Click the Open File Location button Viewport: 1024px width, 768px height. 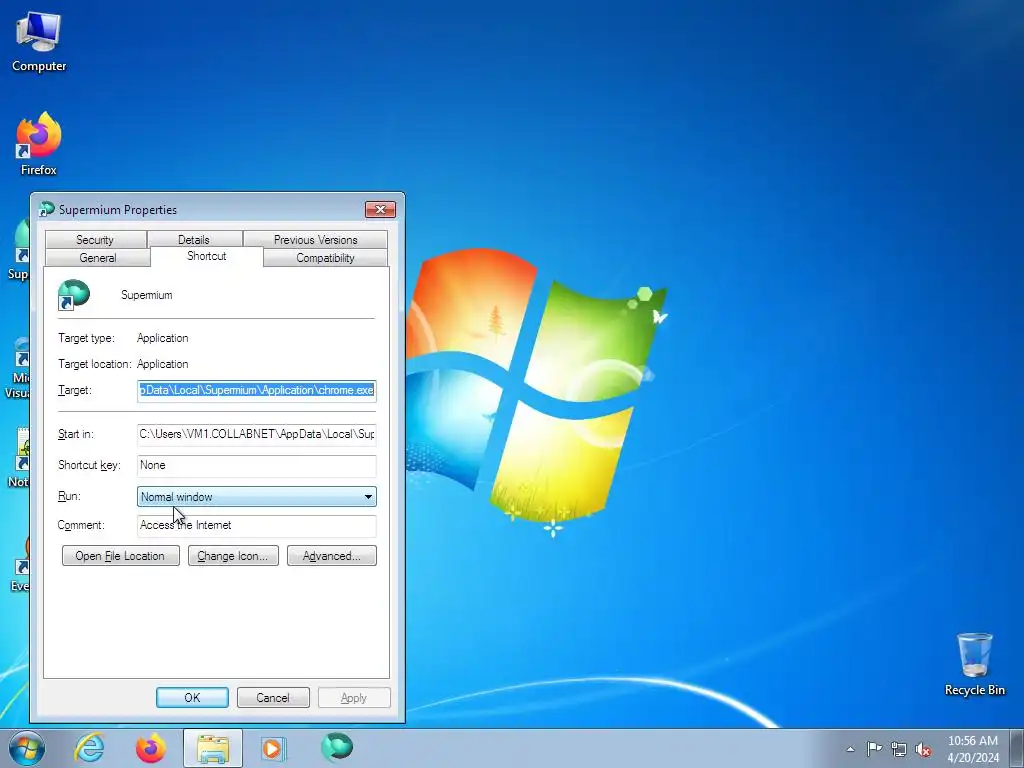click(120, 556)
